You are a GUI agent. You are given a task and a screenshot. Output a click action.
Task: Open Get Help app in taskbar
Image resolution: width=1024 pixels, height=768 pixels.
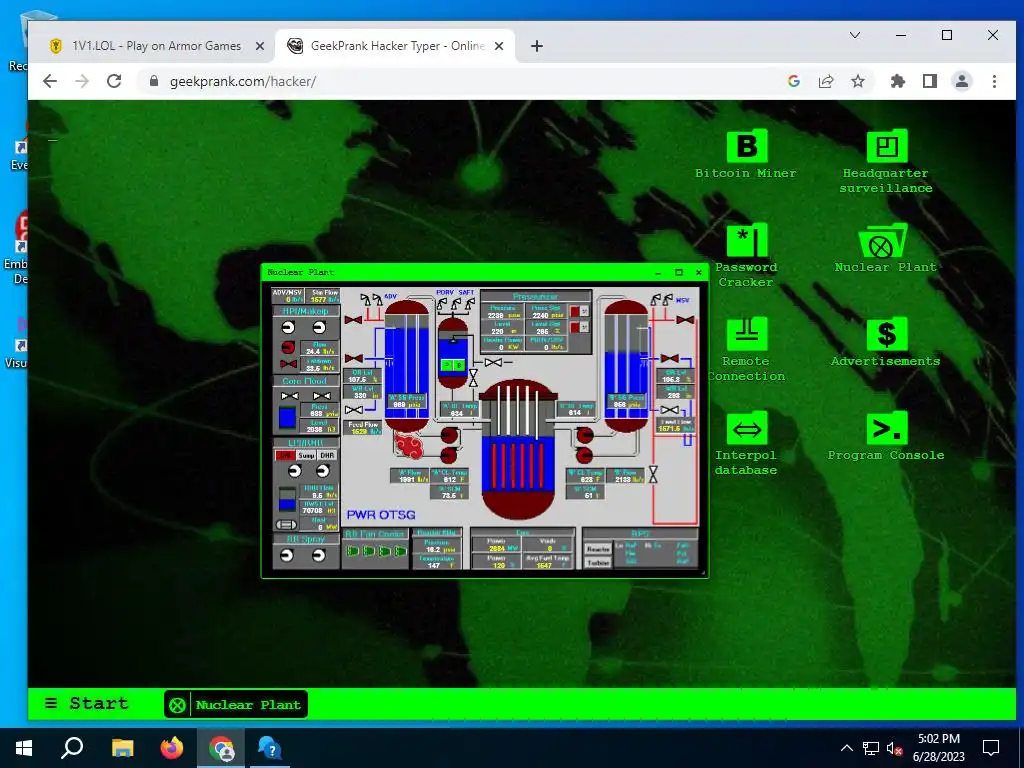[270, 748]
